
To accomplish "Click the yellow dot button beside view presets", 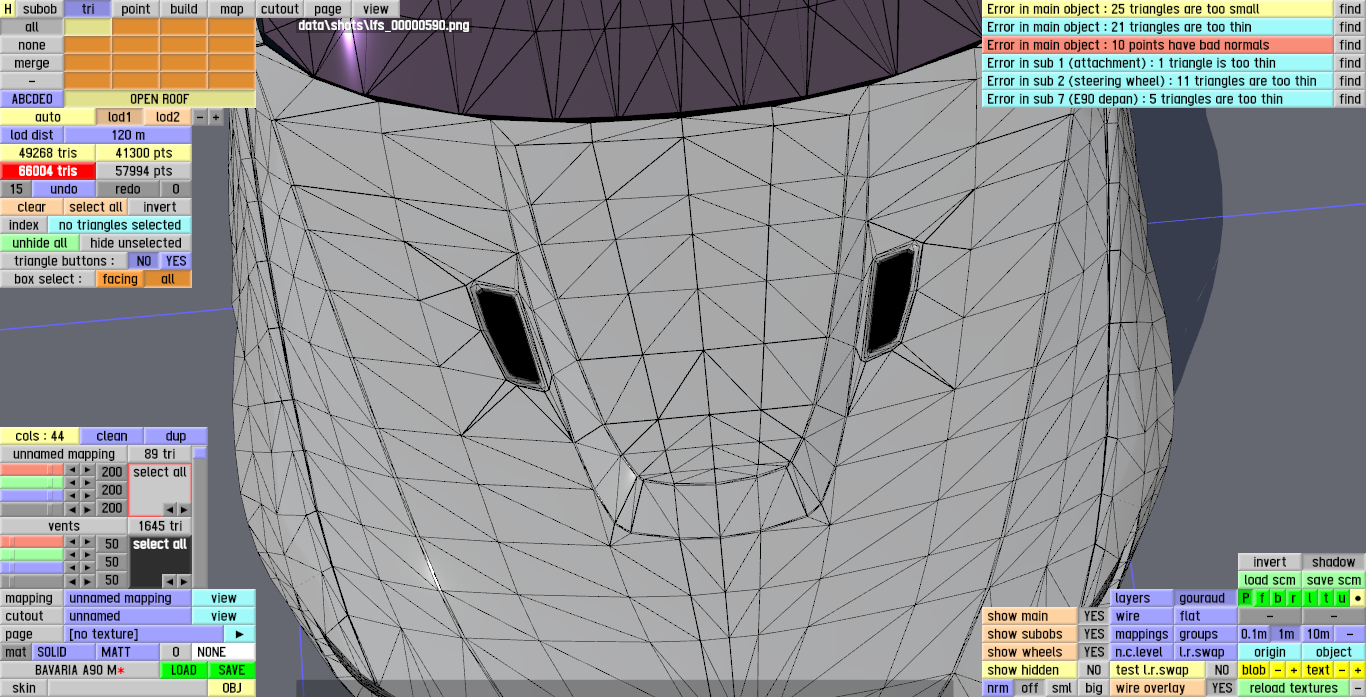I will click(1358, 598).
